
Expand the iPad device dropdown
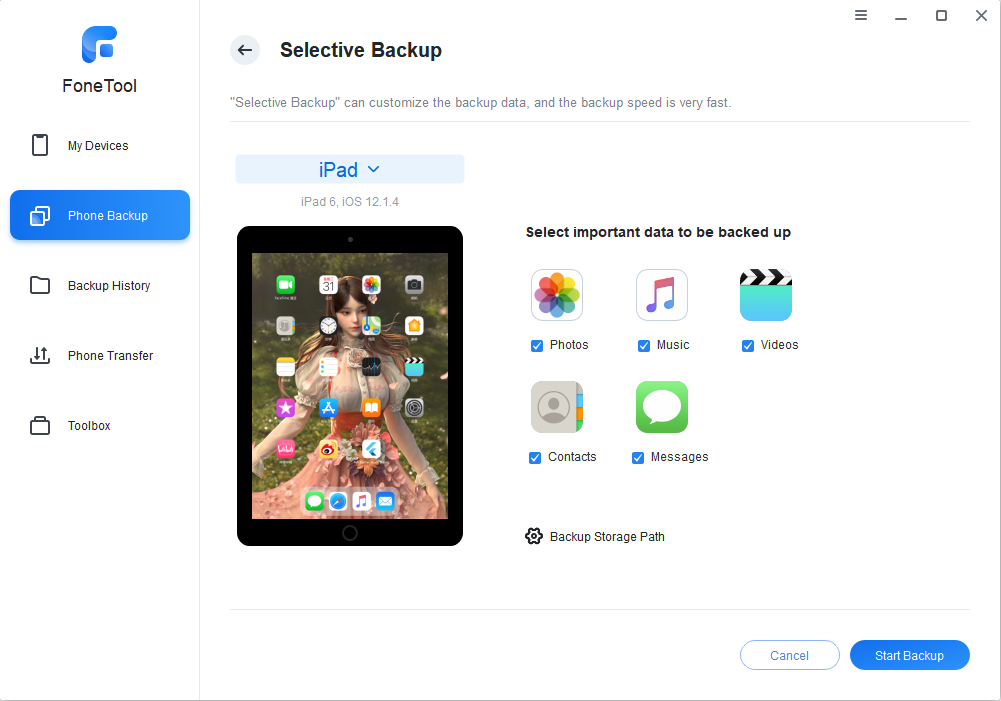350,169
